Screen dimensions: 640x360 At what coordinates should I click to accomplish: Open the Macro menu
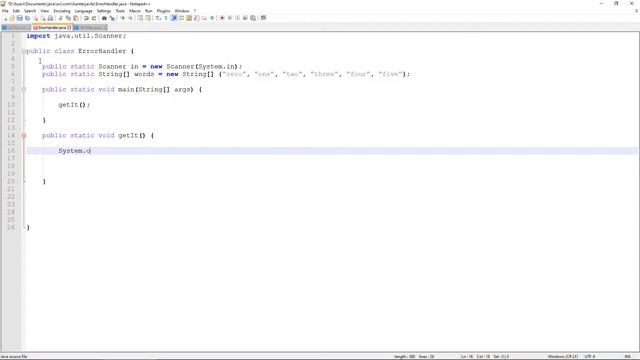pyautogui.click(x=135, y=11)
